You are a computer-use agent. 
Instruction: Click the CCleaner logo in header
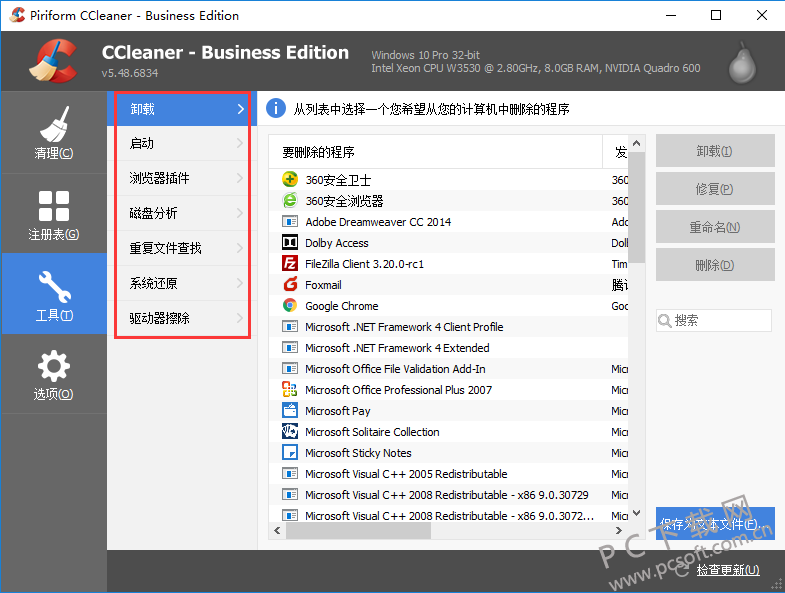pos(53,61)
